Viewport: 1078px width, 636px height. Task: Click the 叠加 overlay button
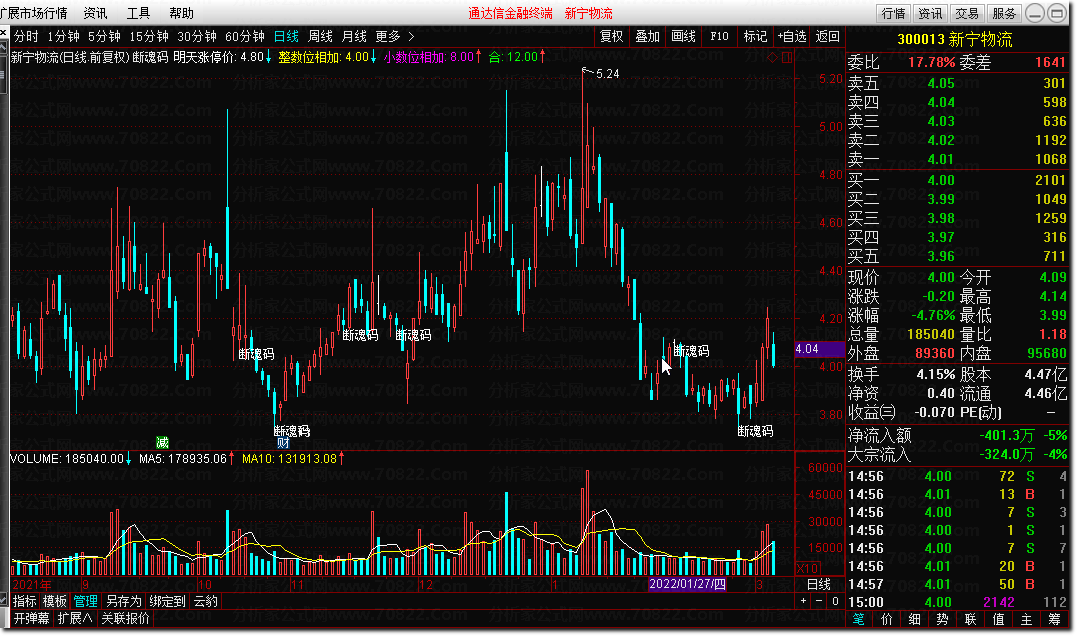click(647, 36)
